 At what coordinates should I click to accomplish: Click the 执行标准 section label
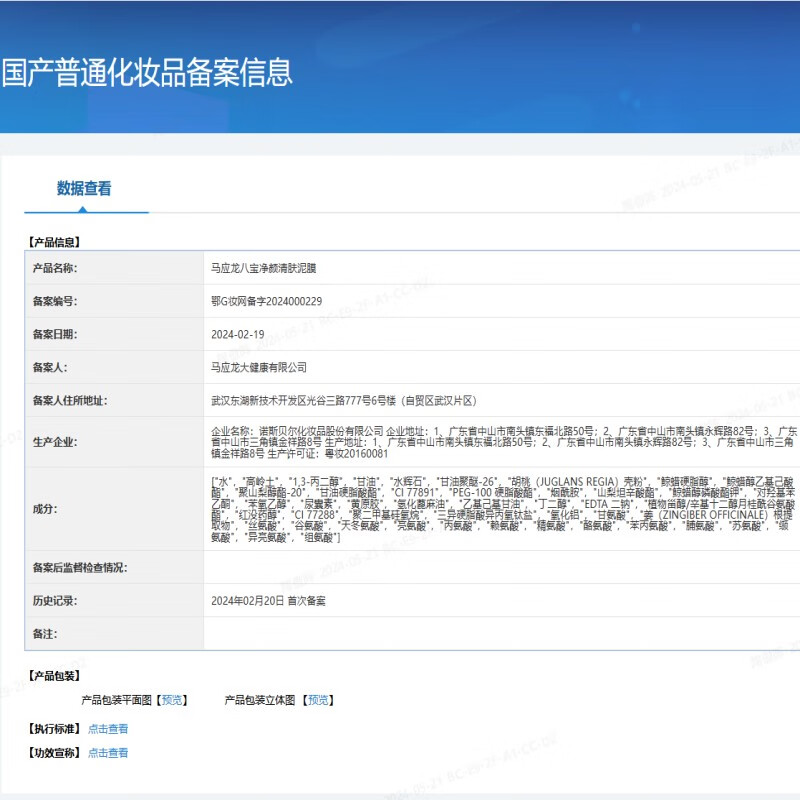[55, 728]
